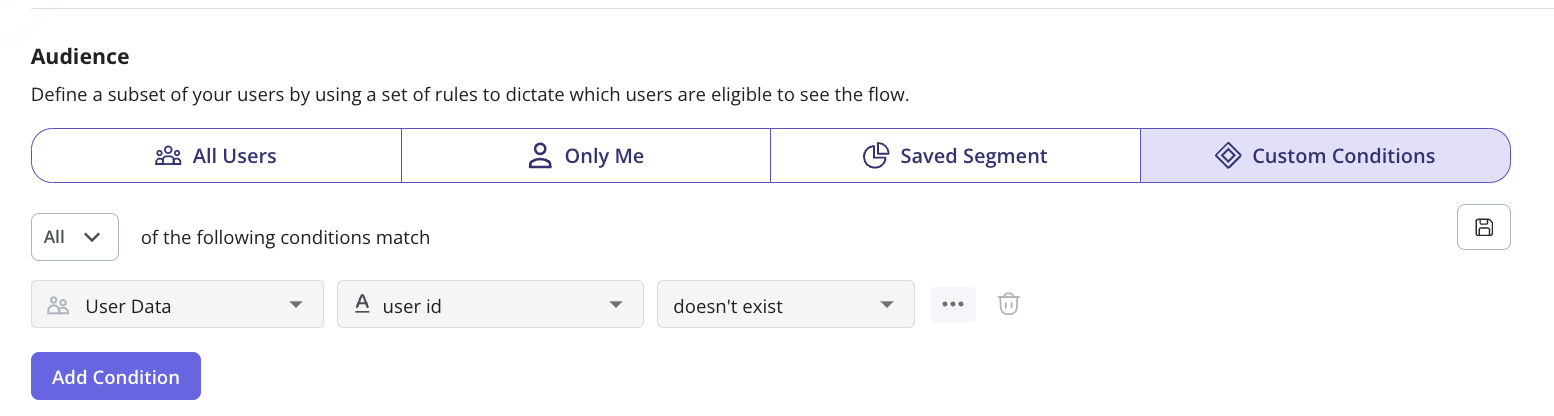Switch to Custom Conditions audience tab

pos(1325,156)
